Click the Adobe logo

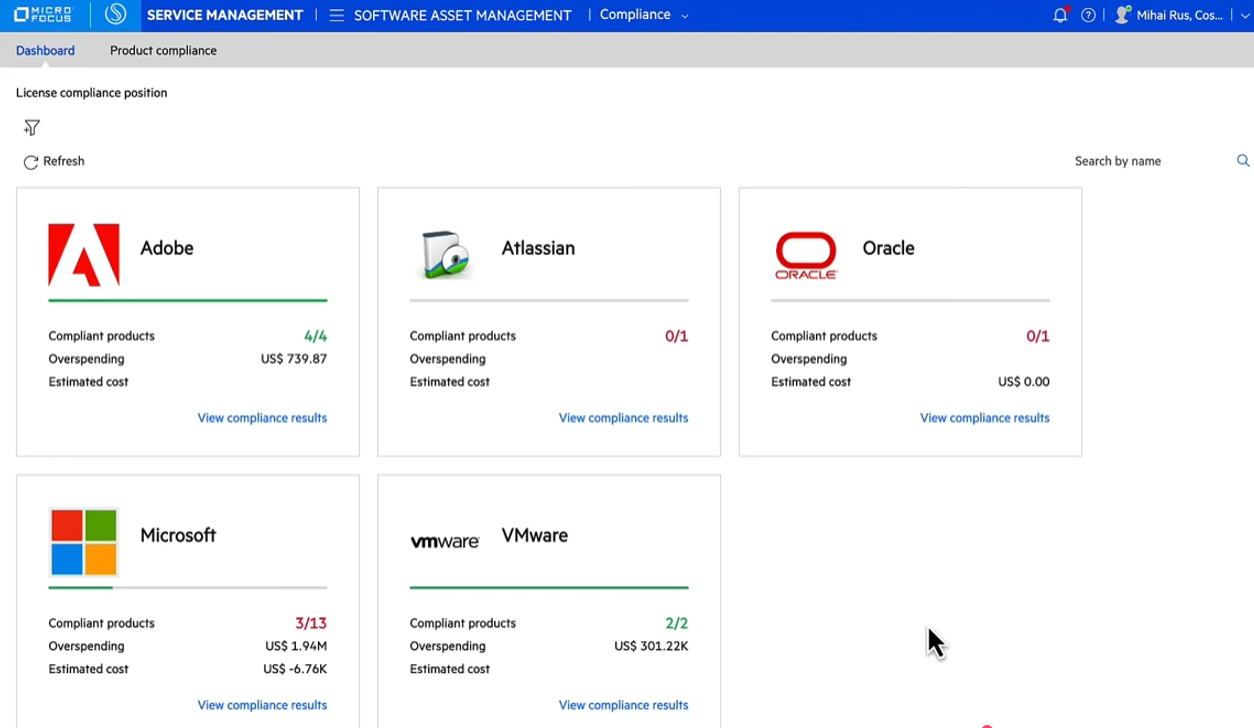coord(84,255)
